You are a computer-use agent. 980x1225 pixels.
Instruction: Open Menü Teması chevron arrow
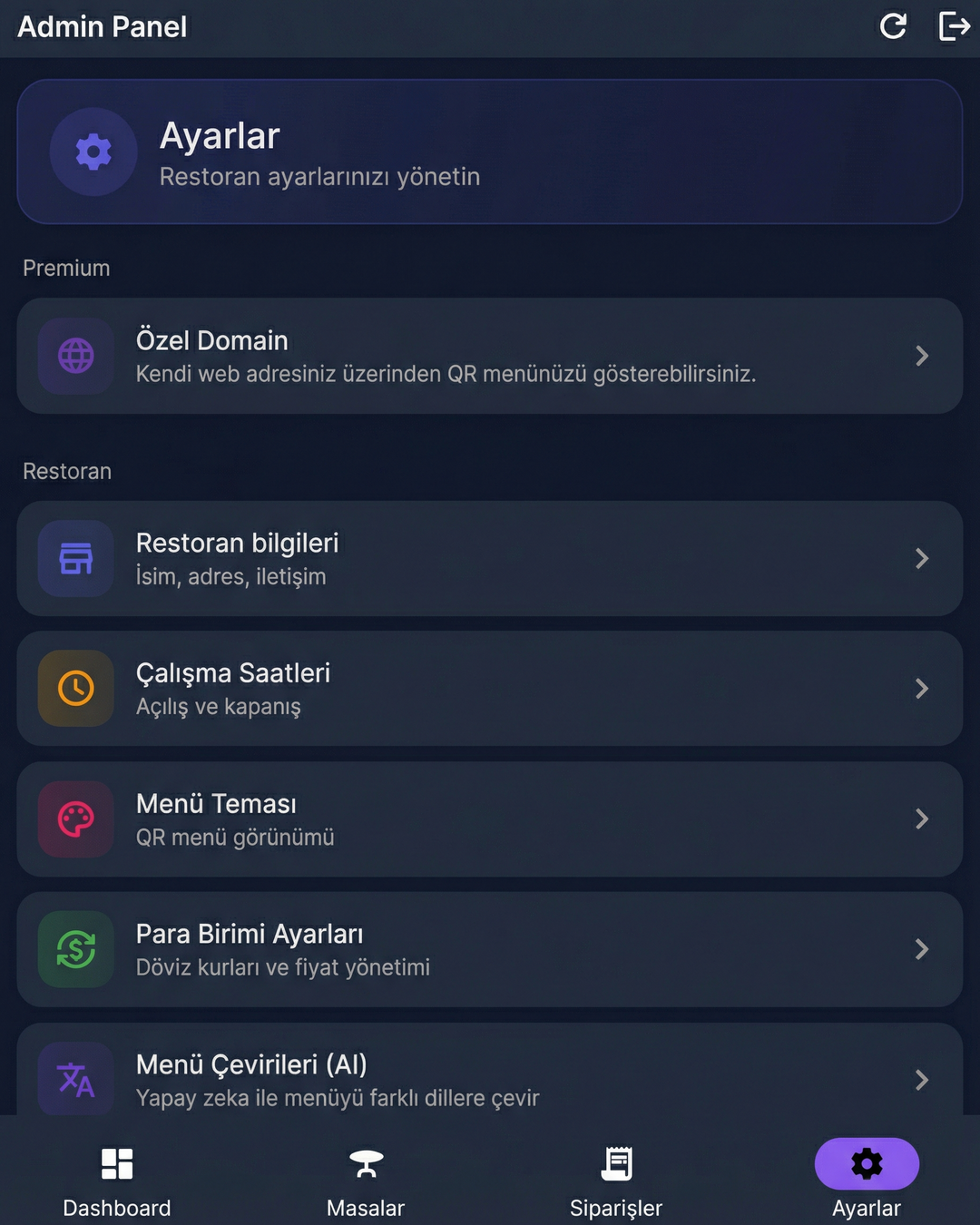(x=922, y=819)
